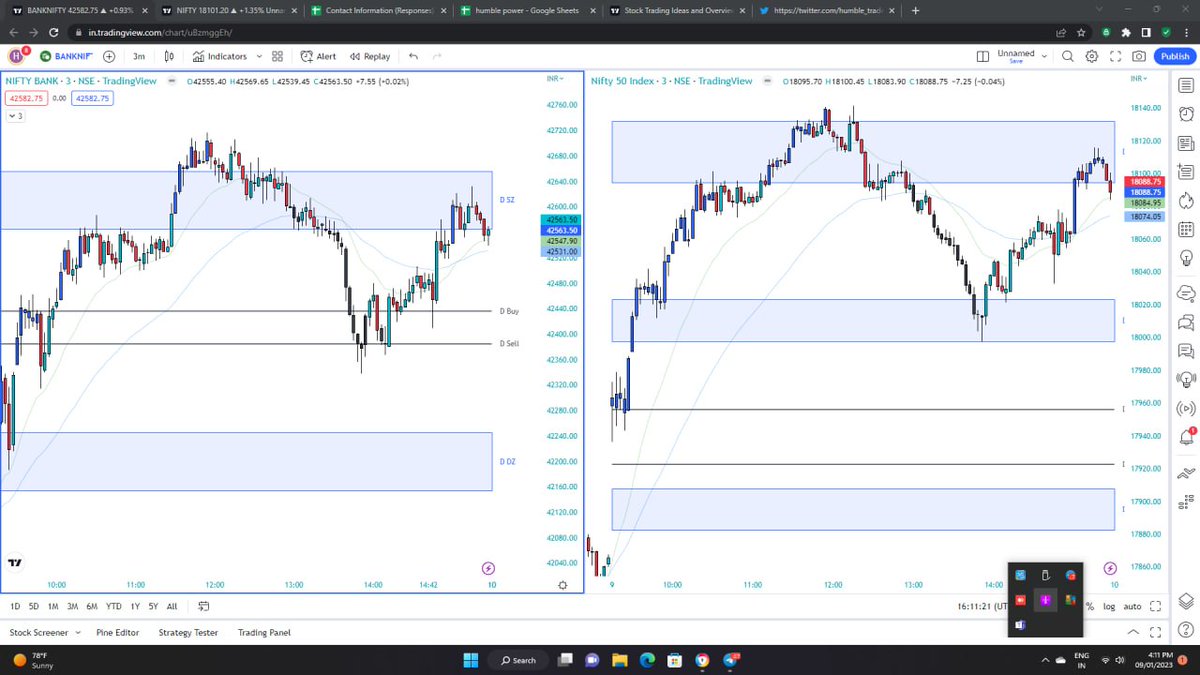Open the Strategy Tester tab
This screenshot has width=1200, height=675.
pyautogui.click(x=188, y=632)
